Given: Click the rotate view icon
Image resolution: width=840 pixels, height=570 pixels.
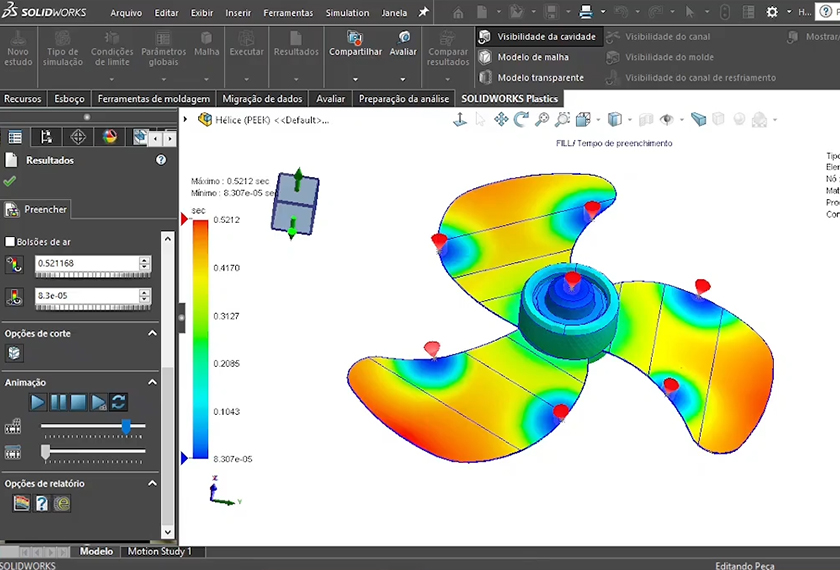Looking at the screenshot, I should click(521, 119).
